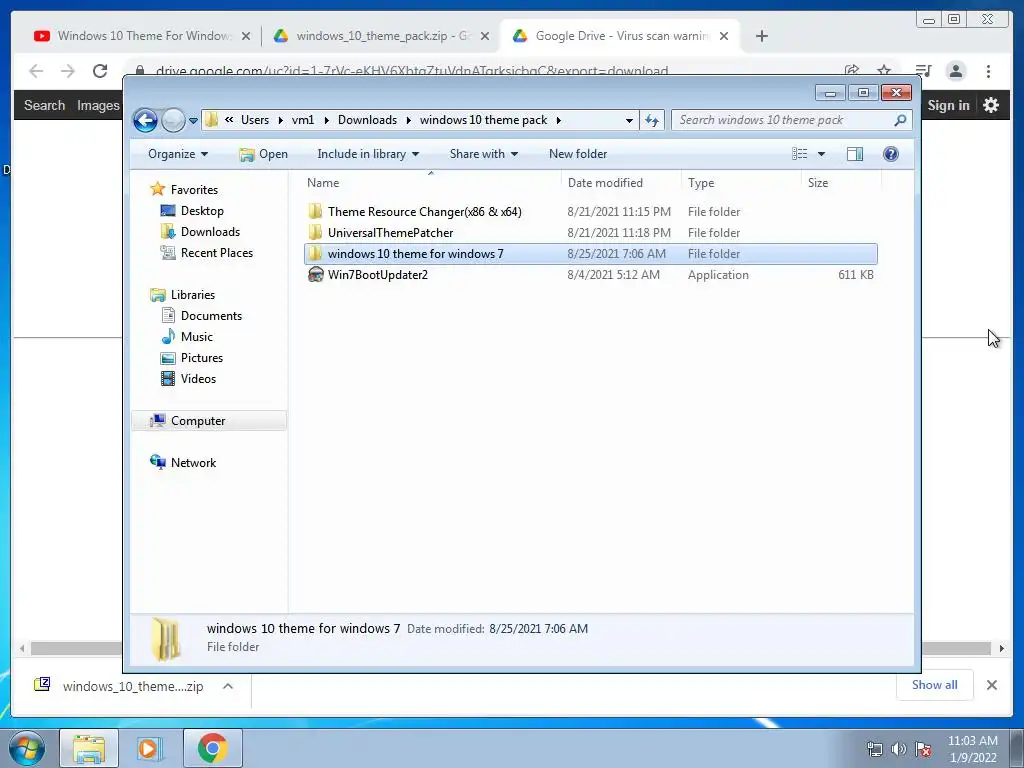
Task: Sort files by Name column header
Action: pyautogui.click(x=431, y=183)
